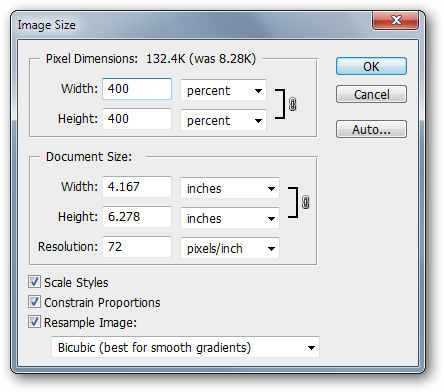Select the document Height field 6.278

click(x=137, y=217)
